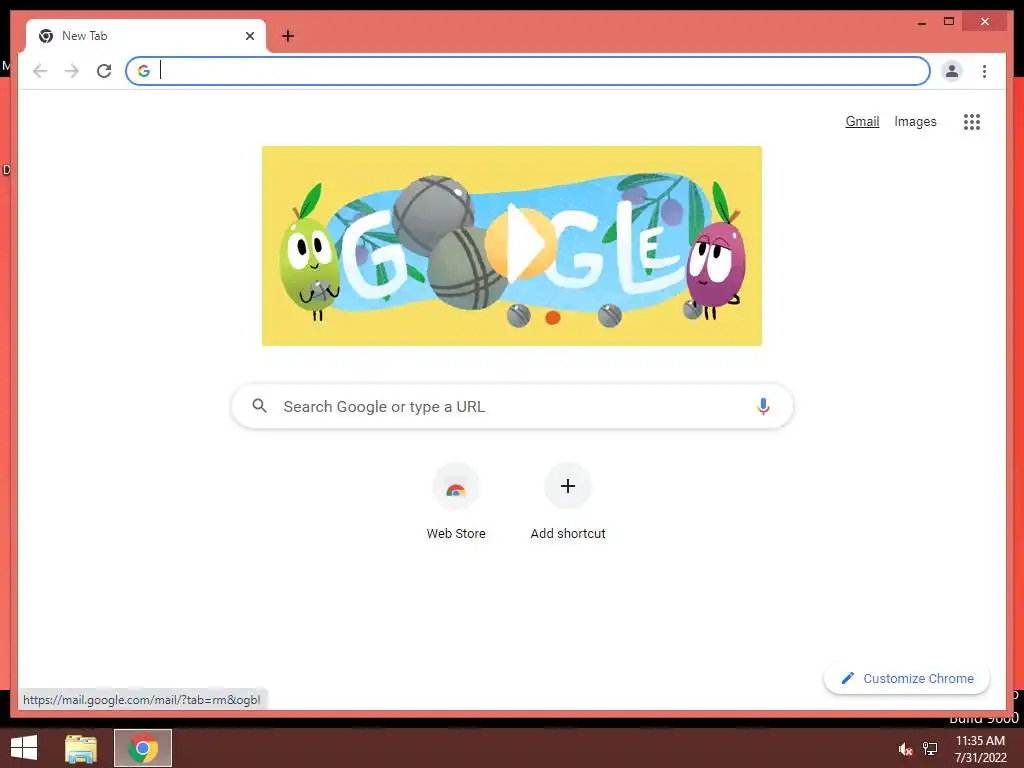The height and width of the screenshot is (768, 1024).
Task: Open the Chrome profile avatar menu
Action: 952,71
